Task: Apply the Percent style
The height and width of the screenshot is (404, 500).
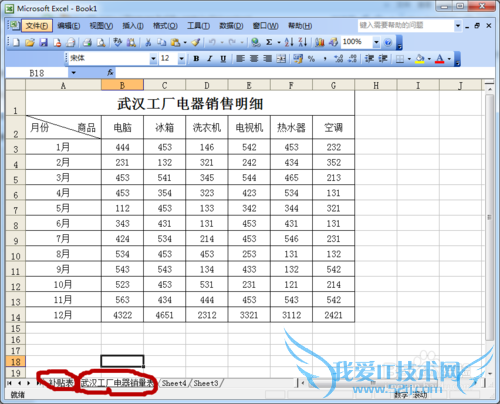Action: 311,59
